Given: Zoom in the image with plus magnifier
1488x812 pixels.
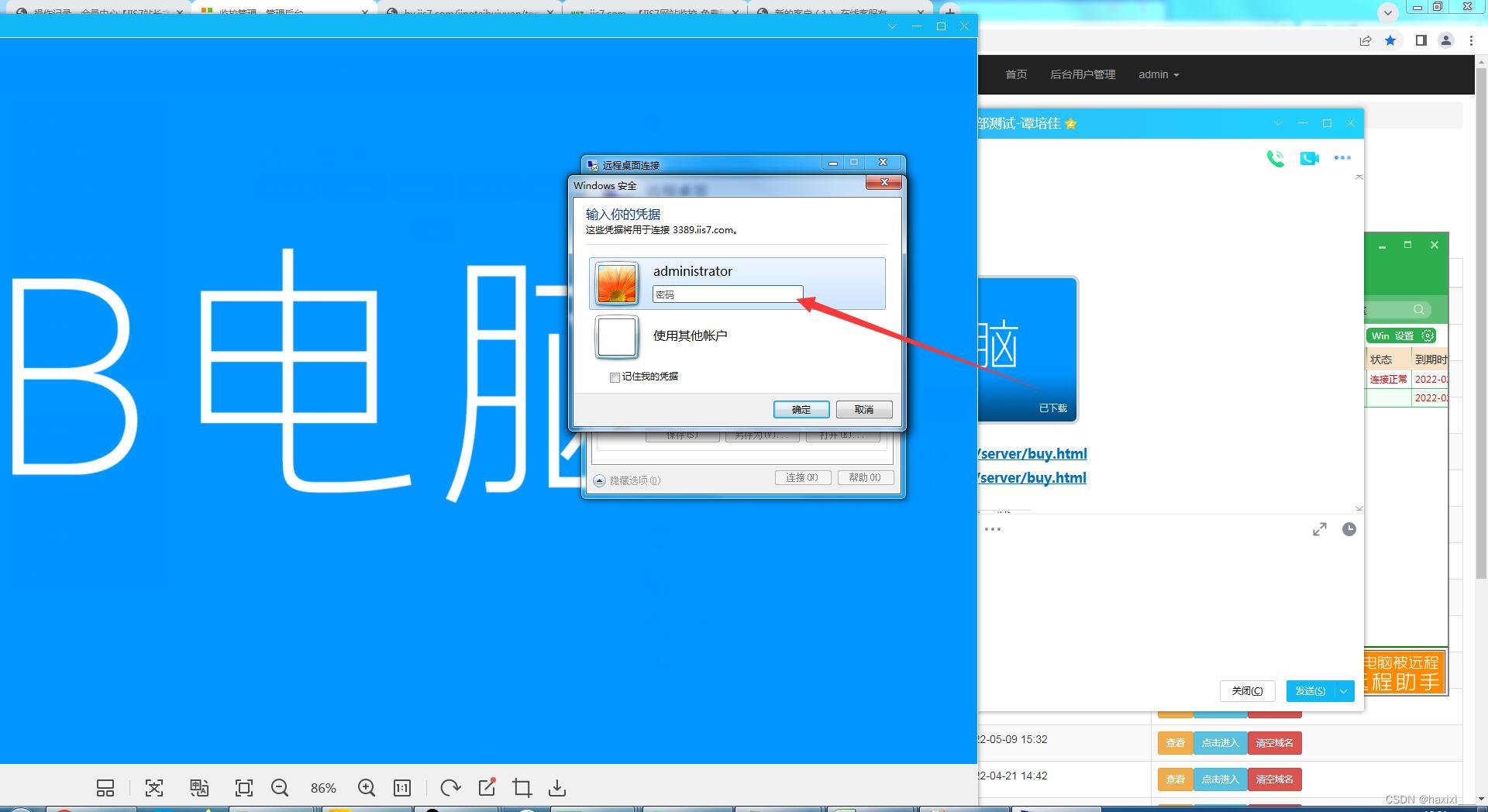Looking at the screenshot, I should coord(367,788).
